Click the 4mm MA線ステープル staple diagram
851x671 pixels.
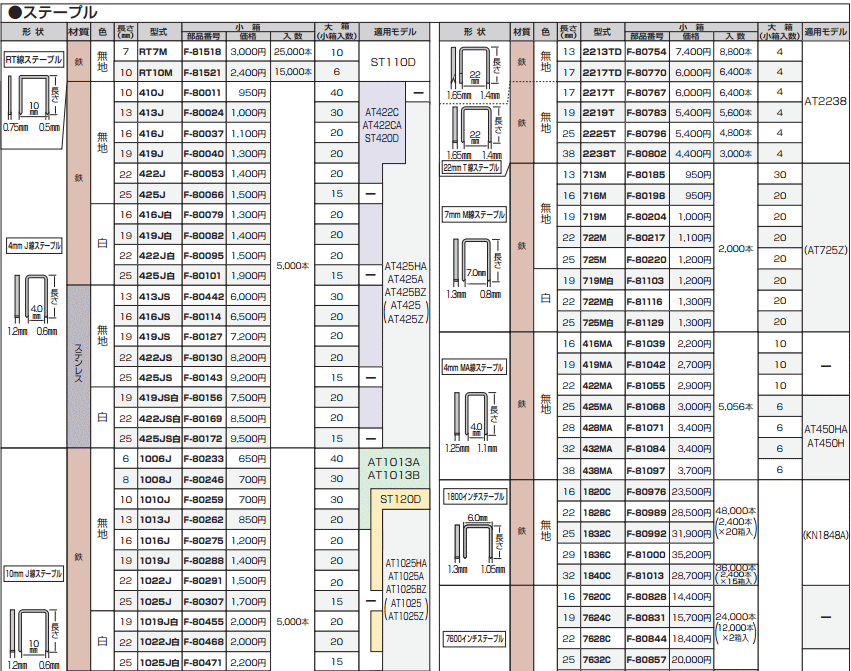pos(476,419)
